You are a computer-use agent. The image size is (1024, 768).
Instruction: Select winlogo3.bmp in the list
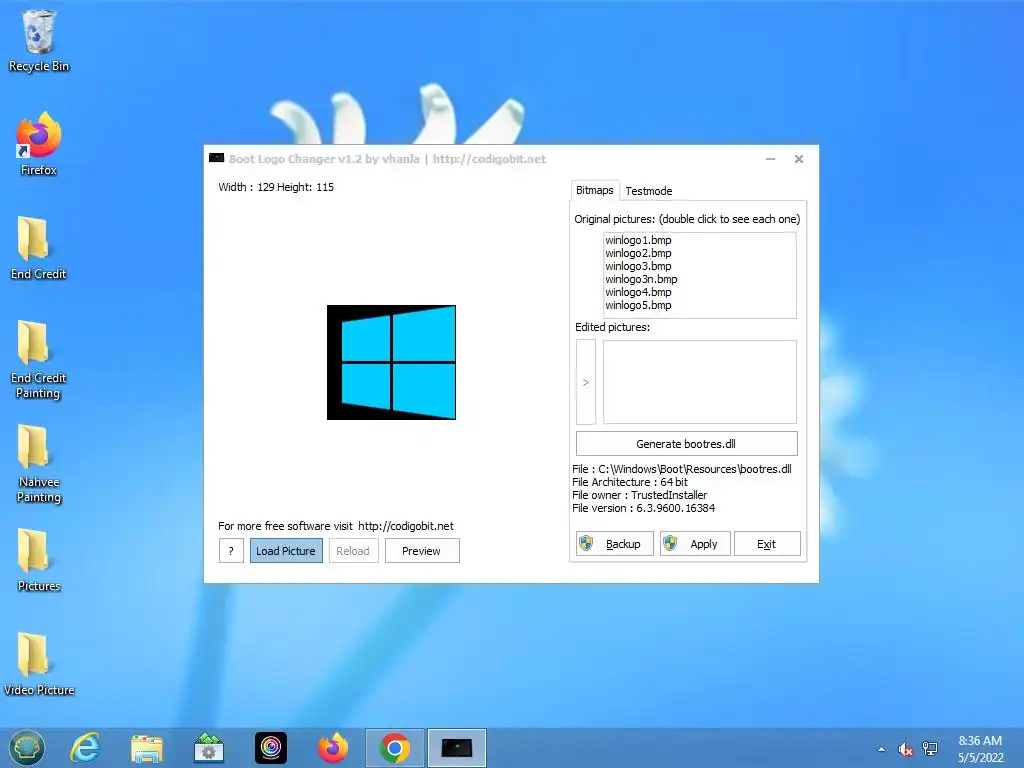(x=638, y=266)
